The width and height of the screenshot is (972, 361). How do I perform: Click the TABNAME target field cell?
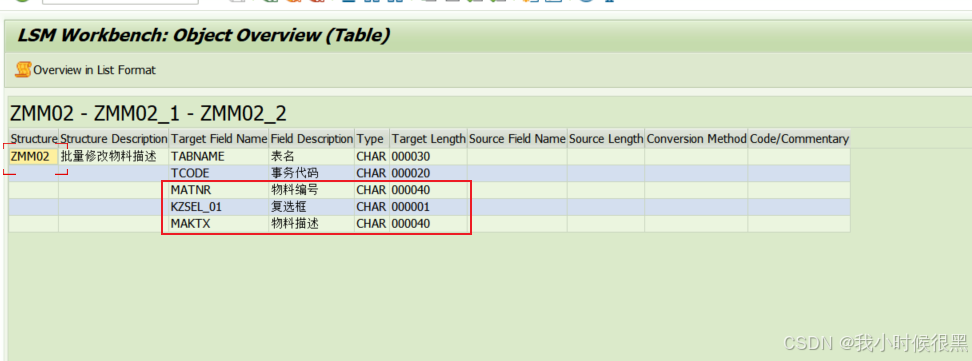pos(219,156)
